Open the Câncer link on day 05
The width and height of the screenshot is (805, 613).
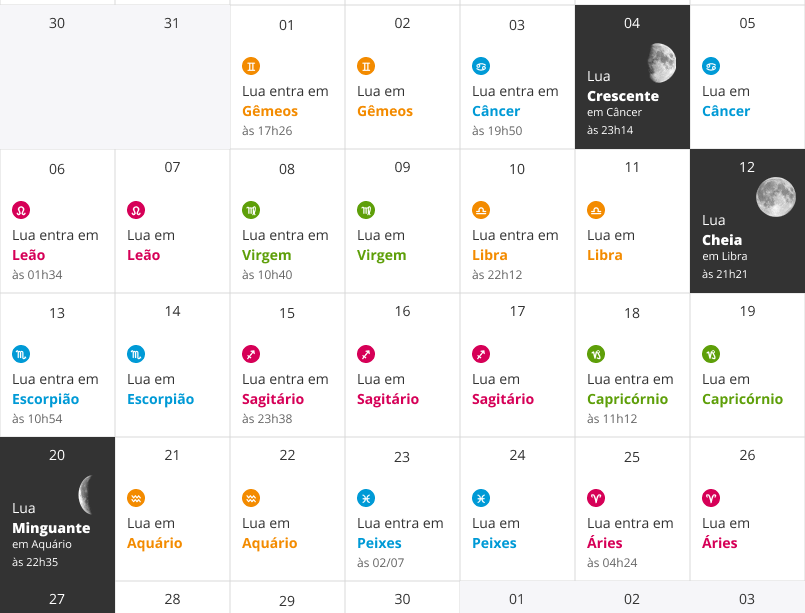[726, 111]
